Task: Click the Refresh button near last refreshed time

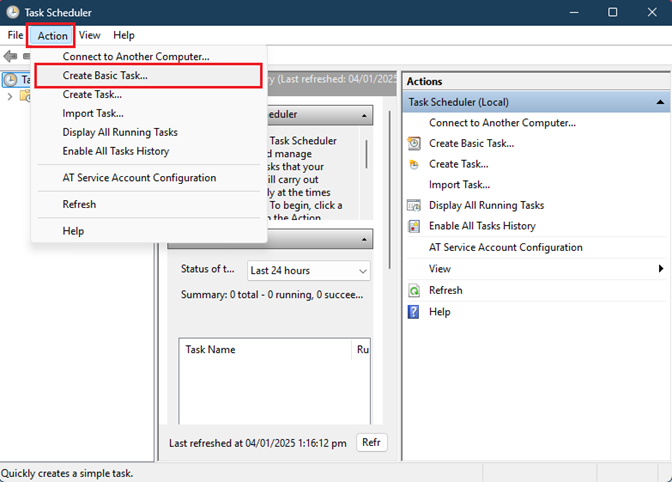Action: point(372,442)
